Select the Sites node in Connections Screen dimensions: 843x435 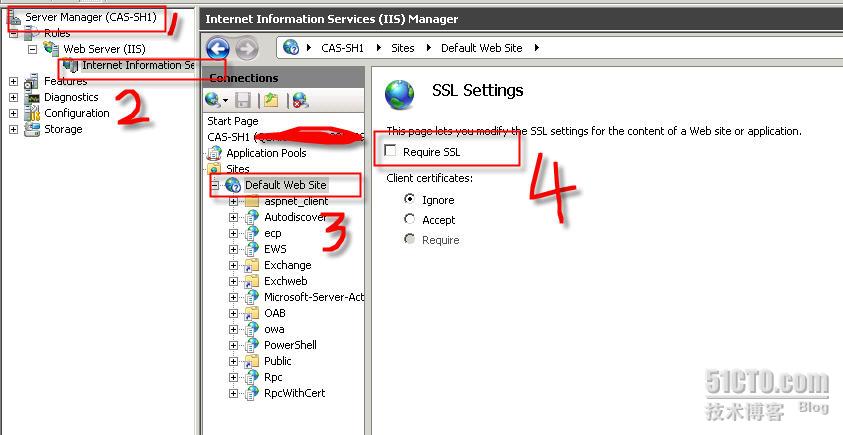(238, 169)
